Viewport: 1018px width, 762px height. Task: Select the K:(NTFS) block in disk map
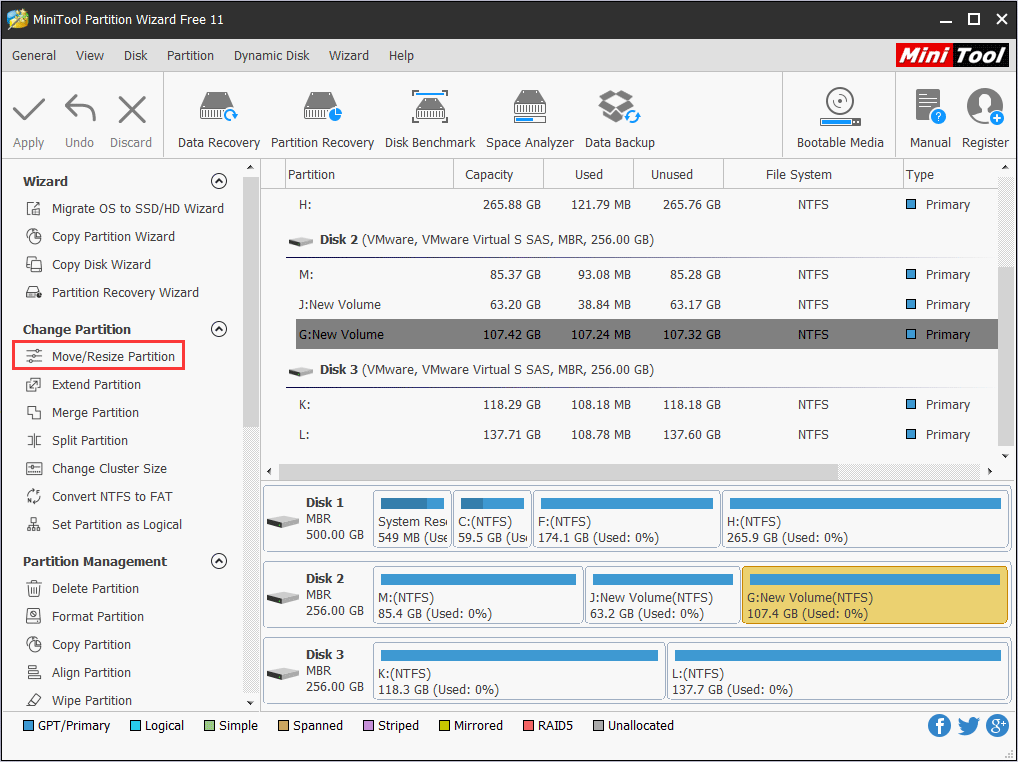[519, 671]
